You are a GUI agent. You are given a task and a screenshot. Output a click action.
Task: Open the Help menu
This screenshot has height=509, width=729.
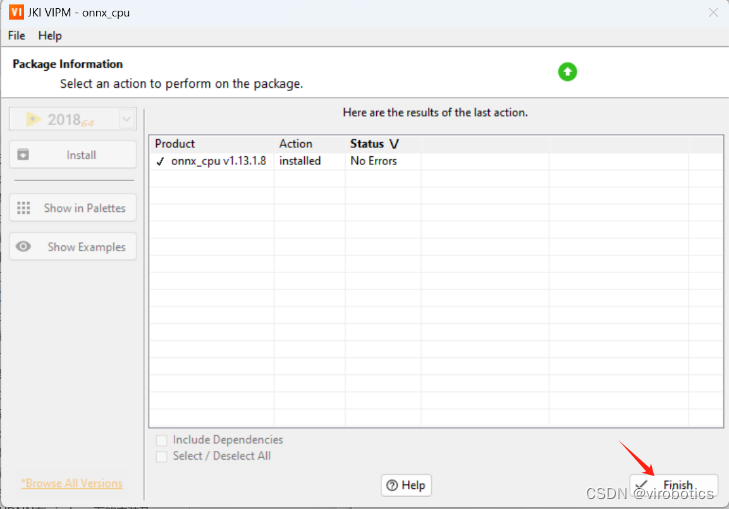coord(50,36)
